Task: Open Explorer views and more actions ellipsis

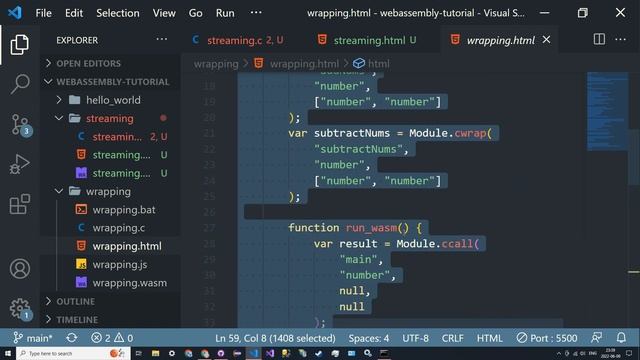Action: tap(162, 40)
